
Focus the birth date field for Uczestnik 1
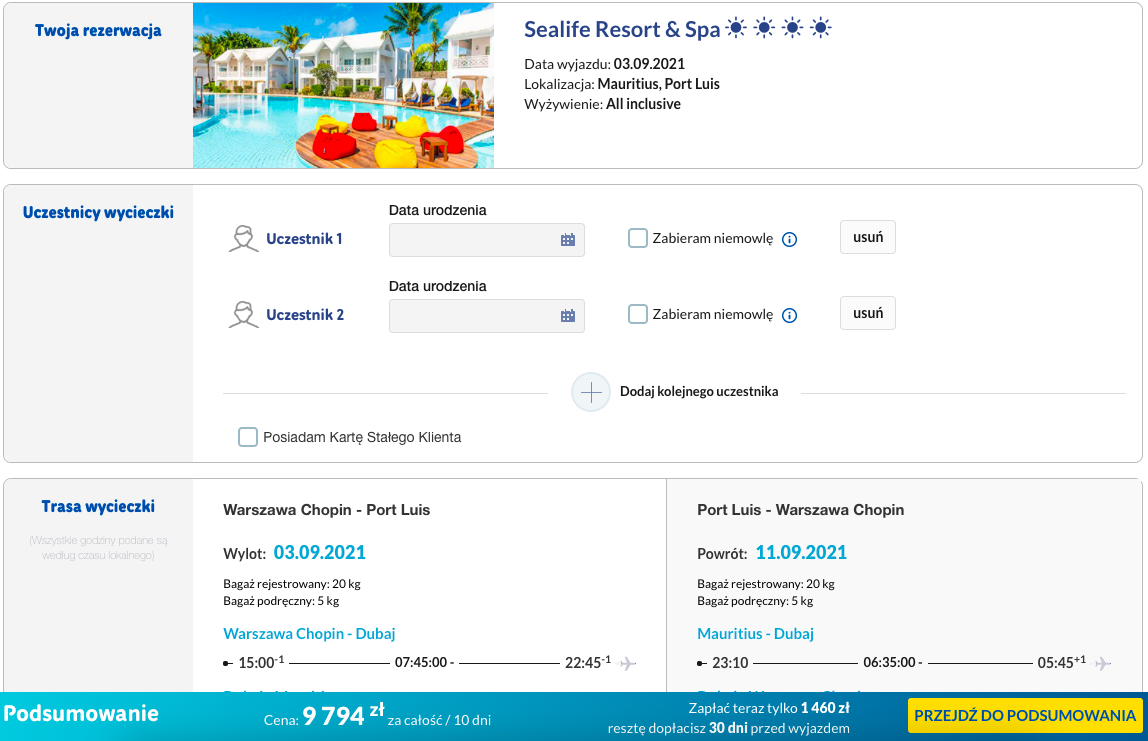pyautogui.click(x=473, y=240)
